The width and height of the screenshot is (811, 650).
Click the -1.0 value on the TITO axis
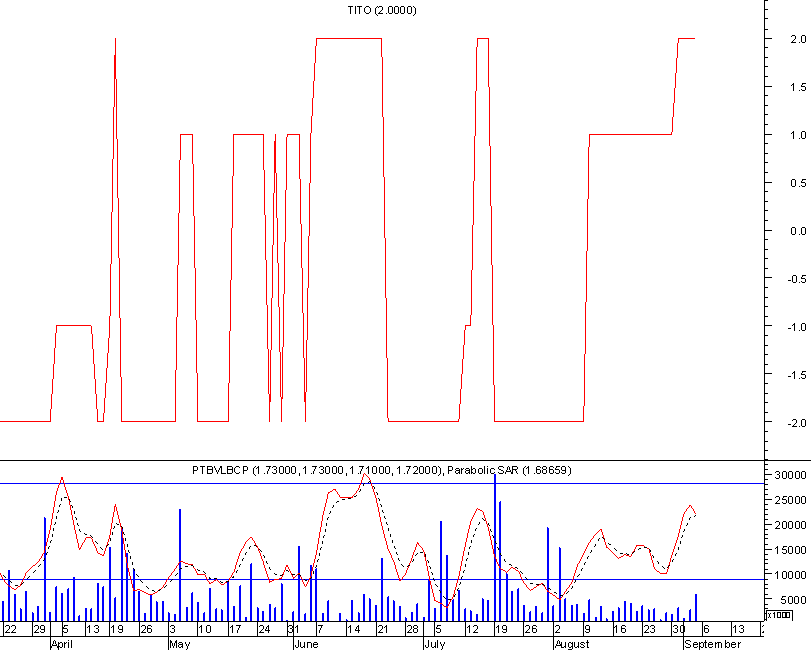[x=797, y=327]
